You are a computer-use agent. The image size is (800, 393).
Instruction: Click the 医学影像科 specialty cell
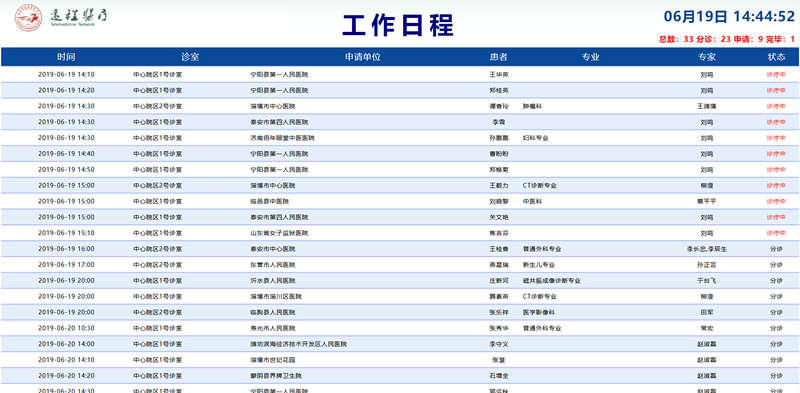pos(539,312)
